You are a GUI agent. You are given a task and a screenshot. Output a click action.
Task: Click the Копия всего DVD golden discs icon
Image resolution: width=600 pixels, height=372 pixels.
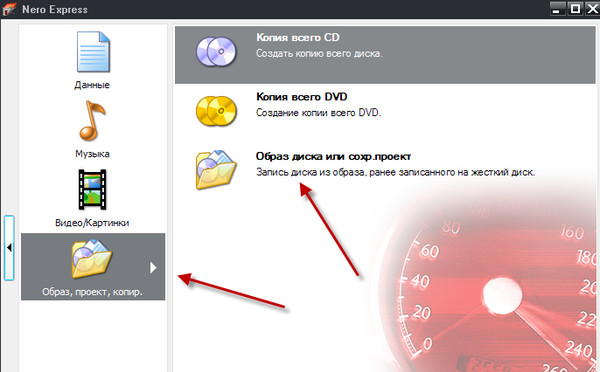point(216,111)
